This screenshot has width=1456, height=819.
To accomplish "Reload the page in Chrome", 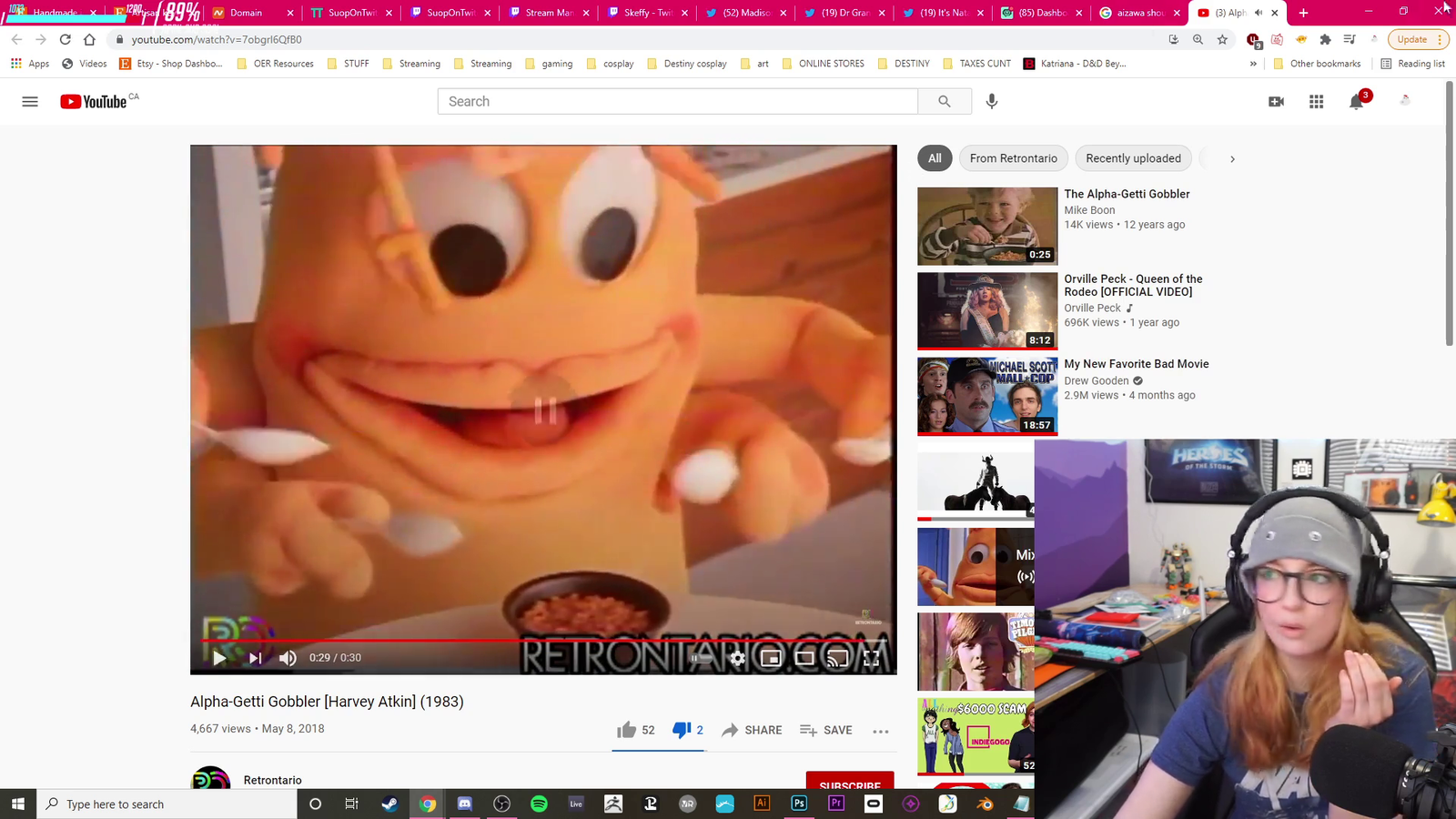I will tap(65, 39).
